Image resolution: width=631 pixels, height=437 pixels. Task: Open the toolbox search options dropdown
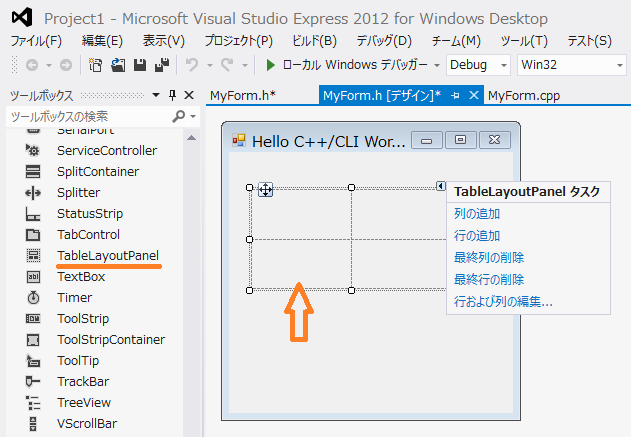pyautogui.click(x=193, y=117)
